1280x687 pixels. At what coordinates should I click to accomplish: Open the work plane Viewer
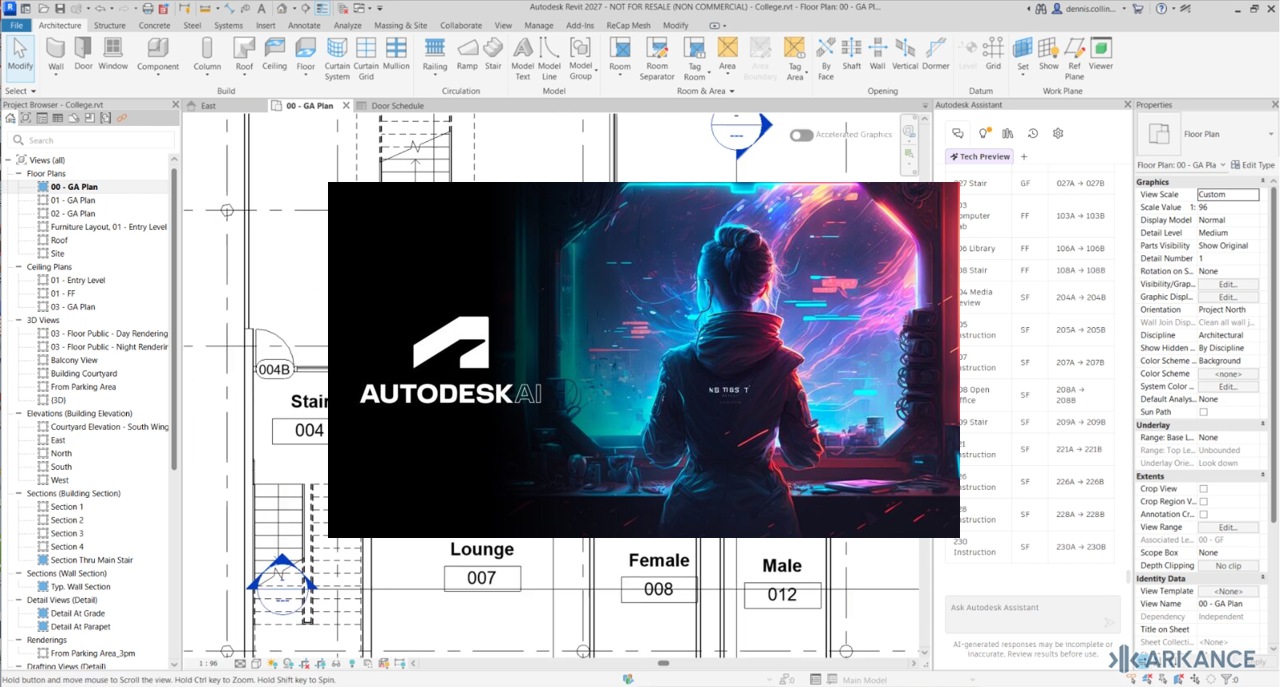coord(1100,54)
